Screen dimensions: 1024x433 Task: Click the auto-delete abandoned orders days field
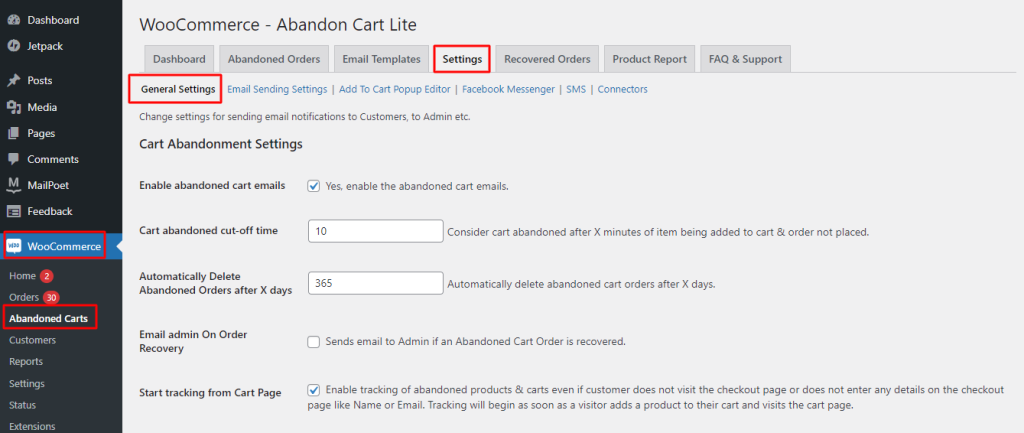point(375,283)
